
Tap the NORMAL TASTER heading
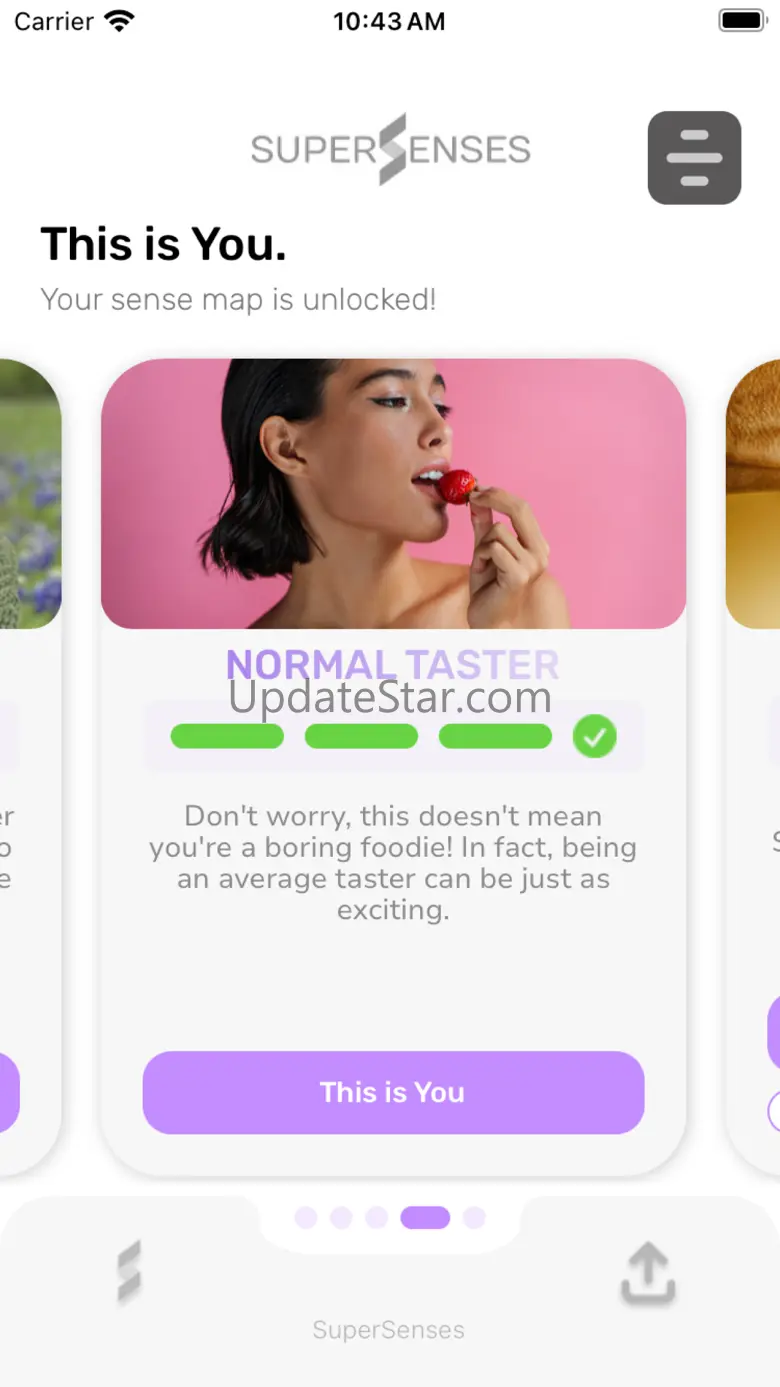point(392,665)
